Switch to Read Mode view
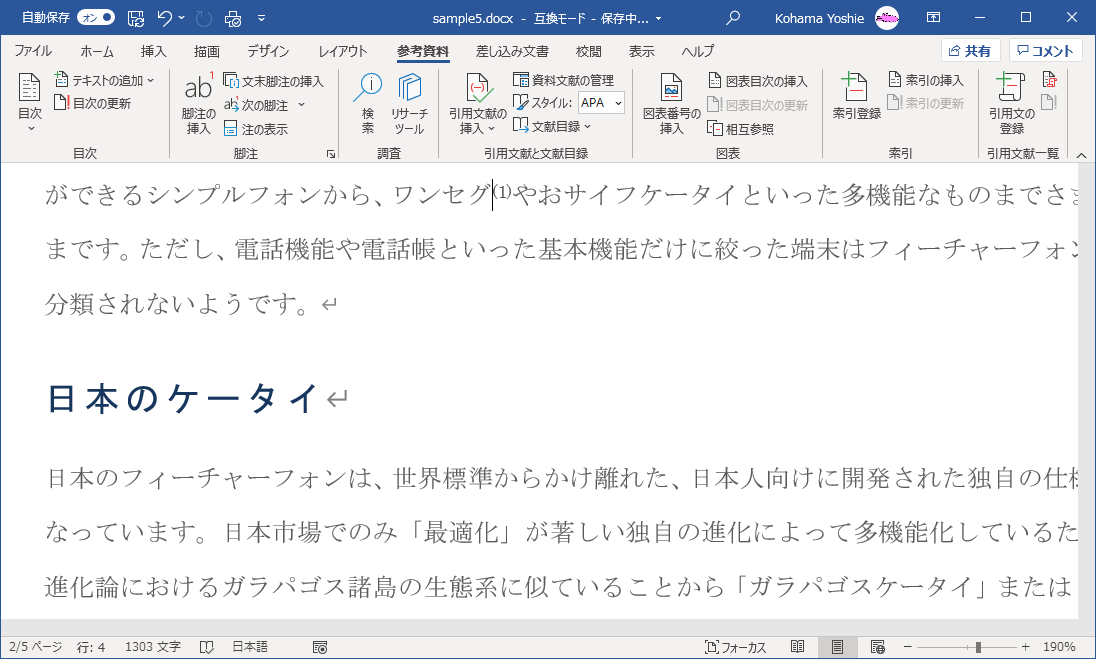Viewport: 1096px width, 659px height. point(797,647)
